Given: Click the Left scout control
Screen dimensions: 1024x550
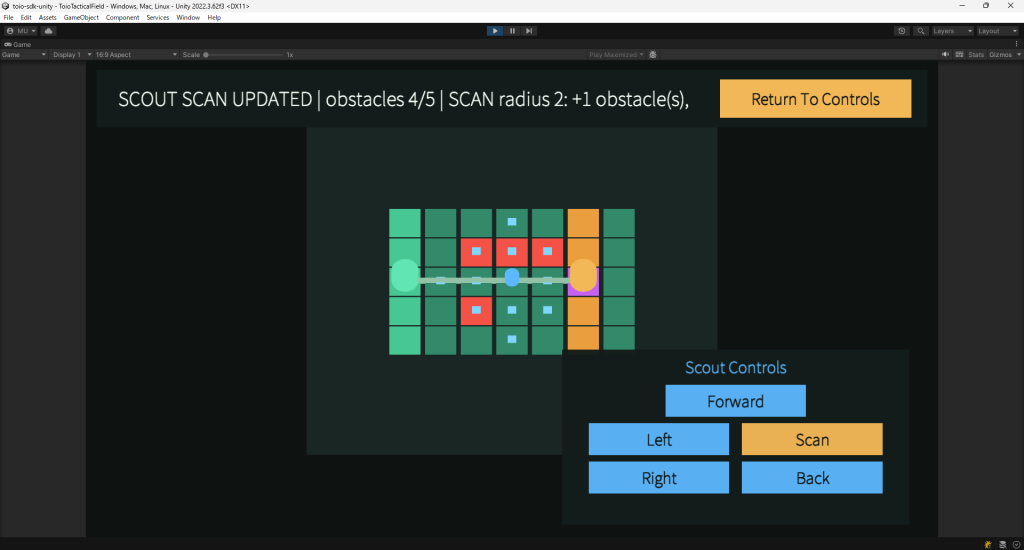Looking at the screenshot, I should coord(659,439).
